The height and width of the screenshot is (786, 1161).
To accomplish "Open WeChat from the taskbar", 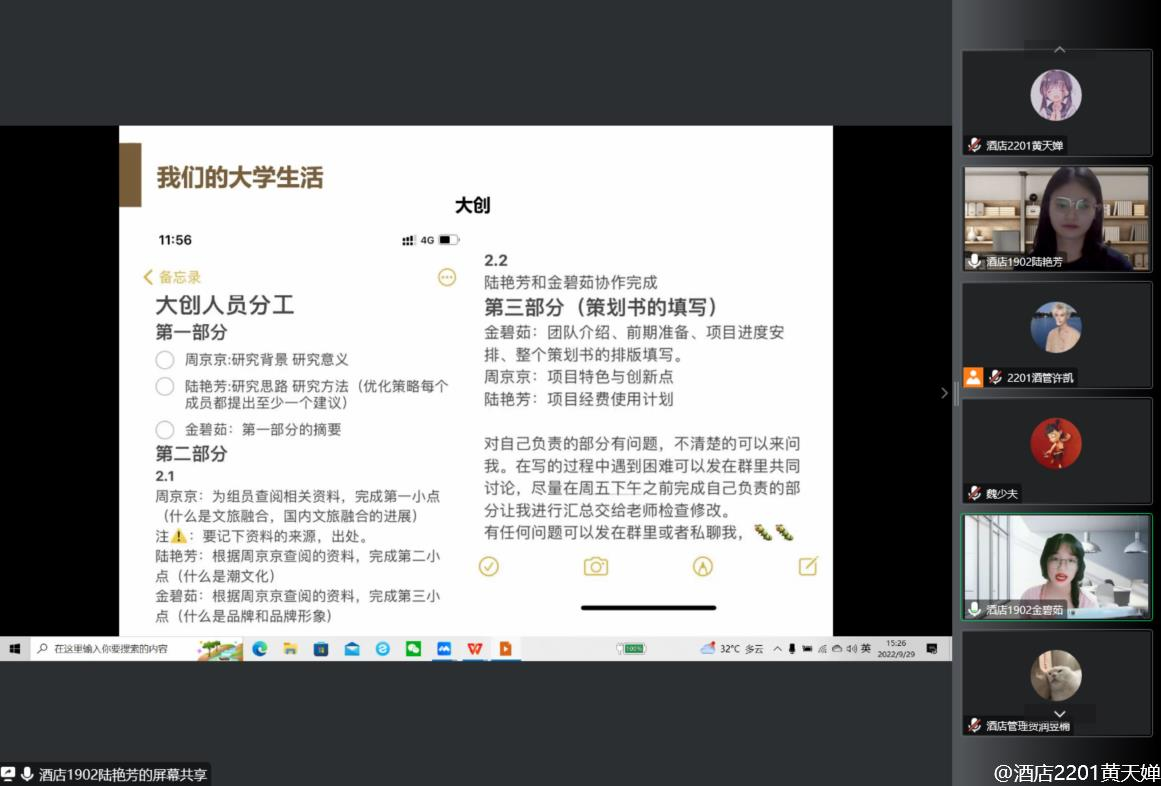I will click(x=413, y=649).
